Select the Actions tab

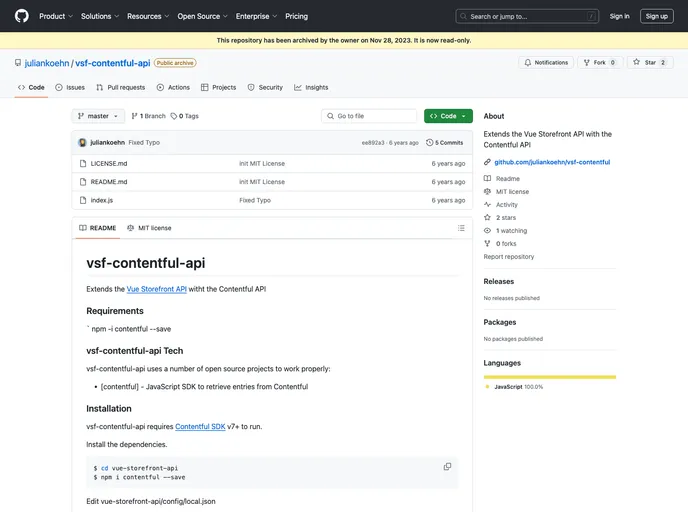point(173,87)
